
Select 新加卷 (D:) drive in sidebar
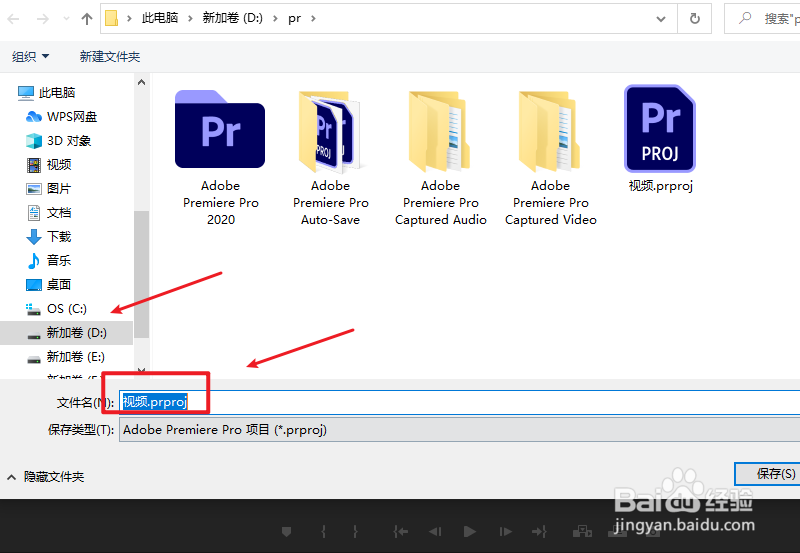pyautogui.click(x=66, y=333)
